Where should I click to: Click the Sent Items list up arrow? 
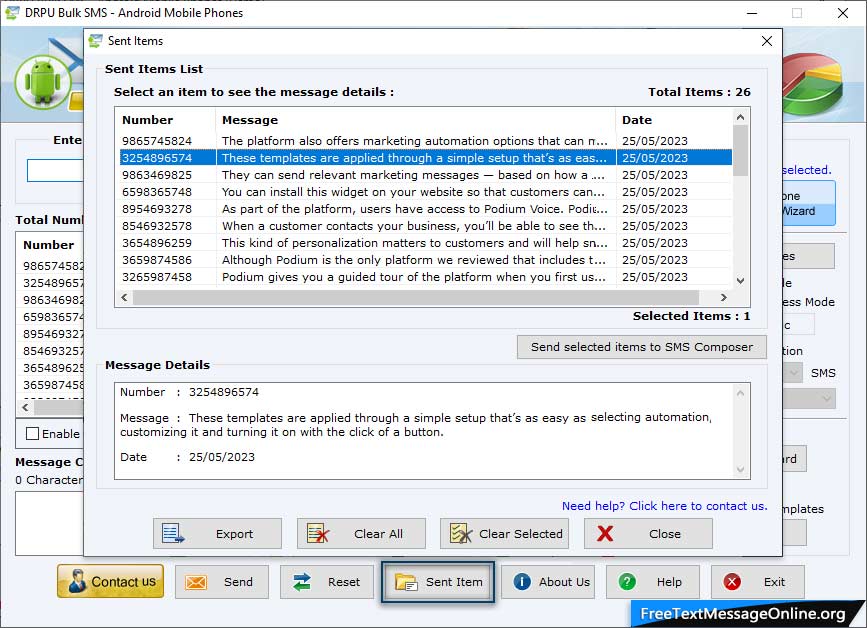coord(740,117)
